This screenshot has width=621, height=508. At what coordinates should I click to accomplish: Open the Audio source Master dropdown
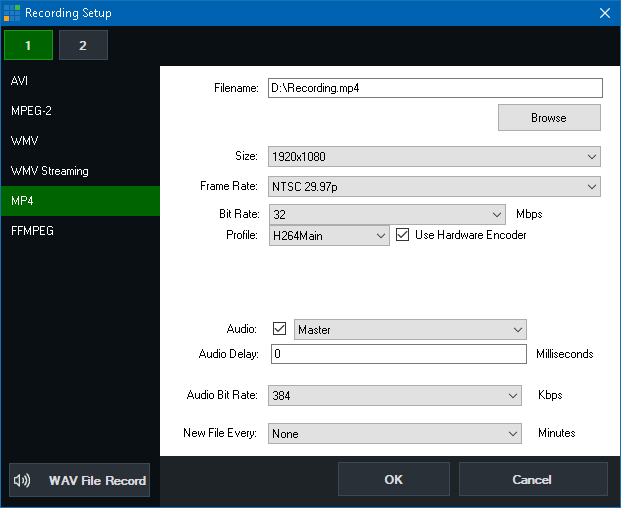coord(409,330)
